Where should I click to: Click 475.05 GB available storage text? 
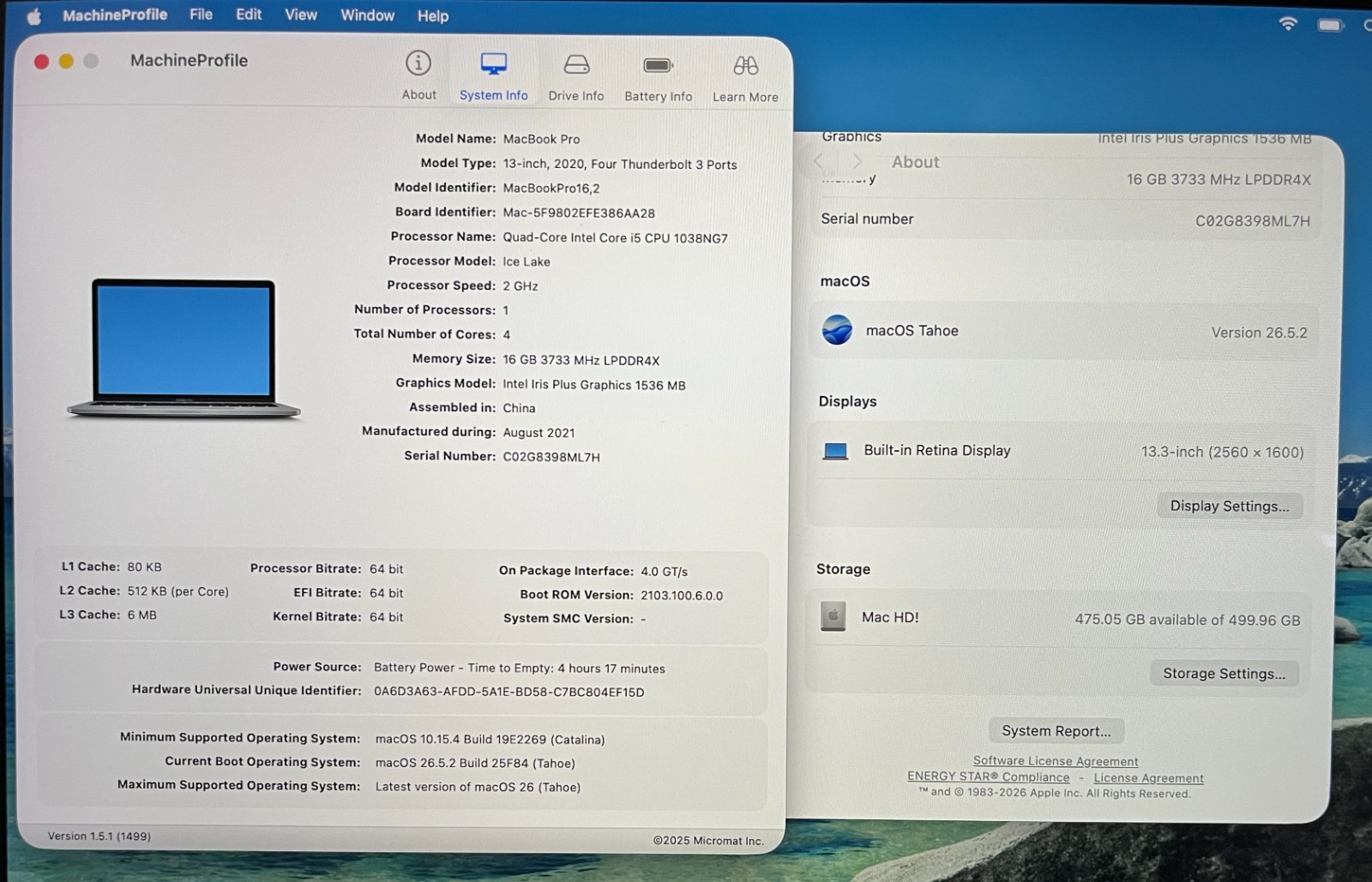[1188, 620]
